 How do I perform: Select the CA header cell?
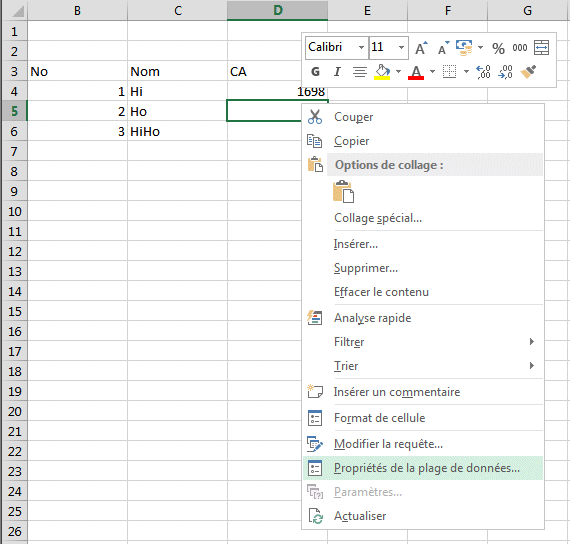coord(265,71)
